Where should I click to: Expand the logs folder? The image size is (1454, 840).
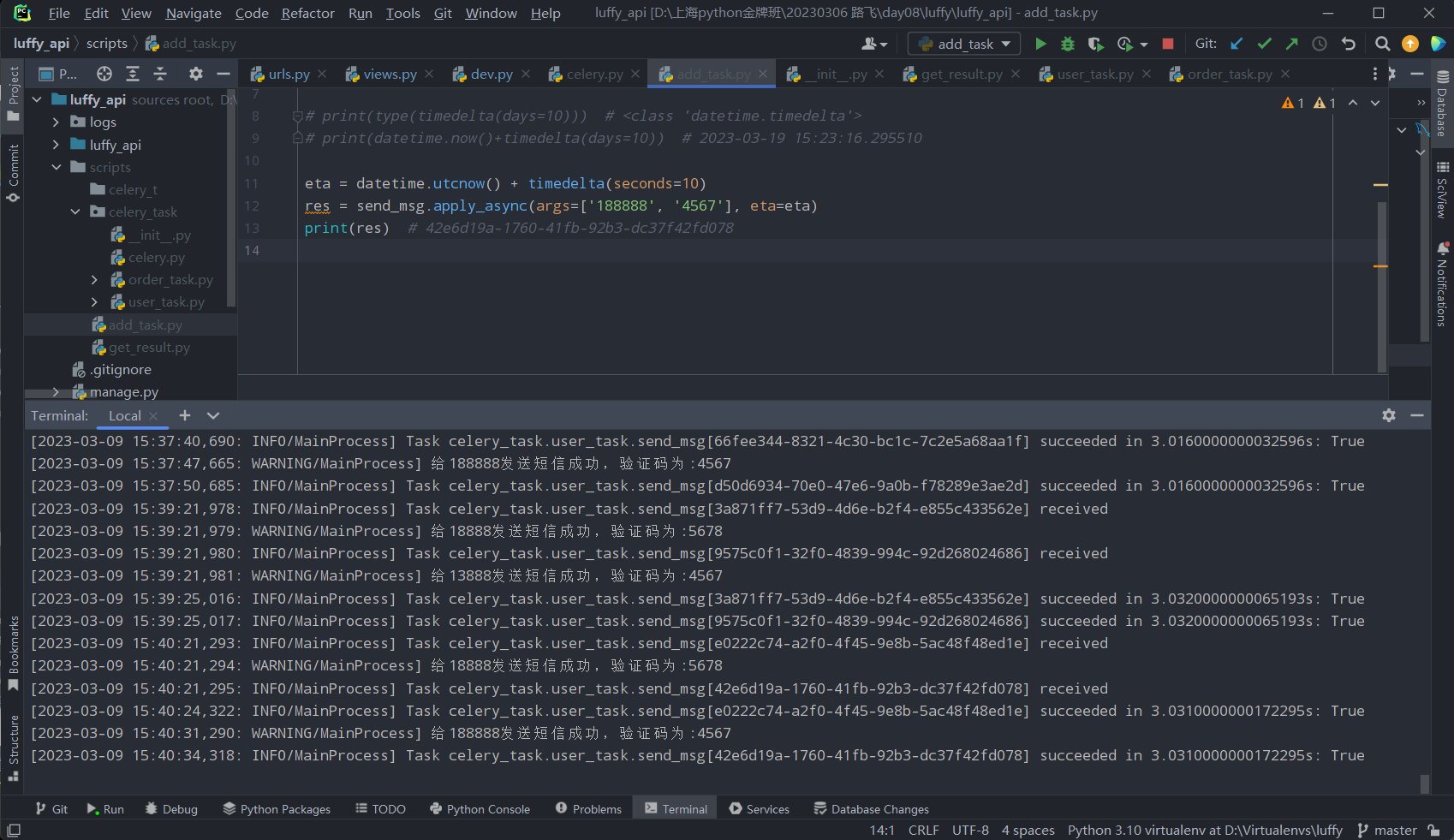point(57,122)
